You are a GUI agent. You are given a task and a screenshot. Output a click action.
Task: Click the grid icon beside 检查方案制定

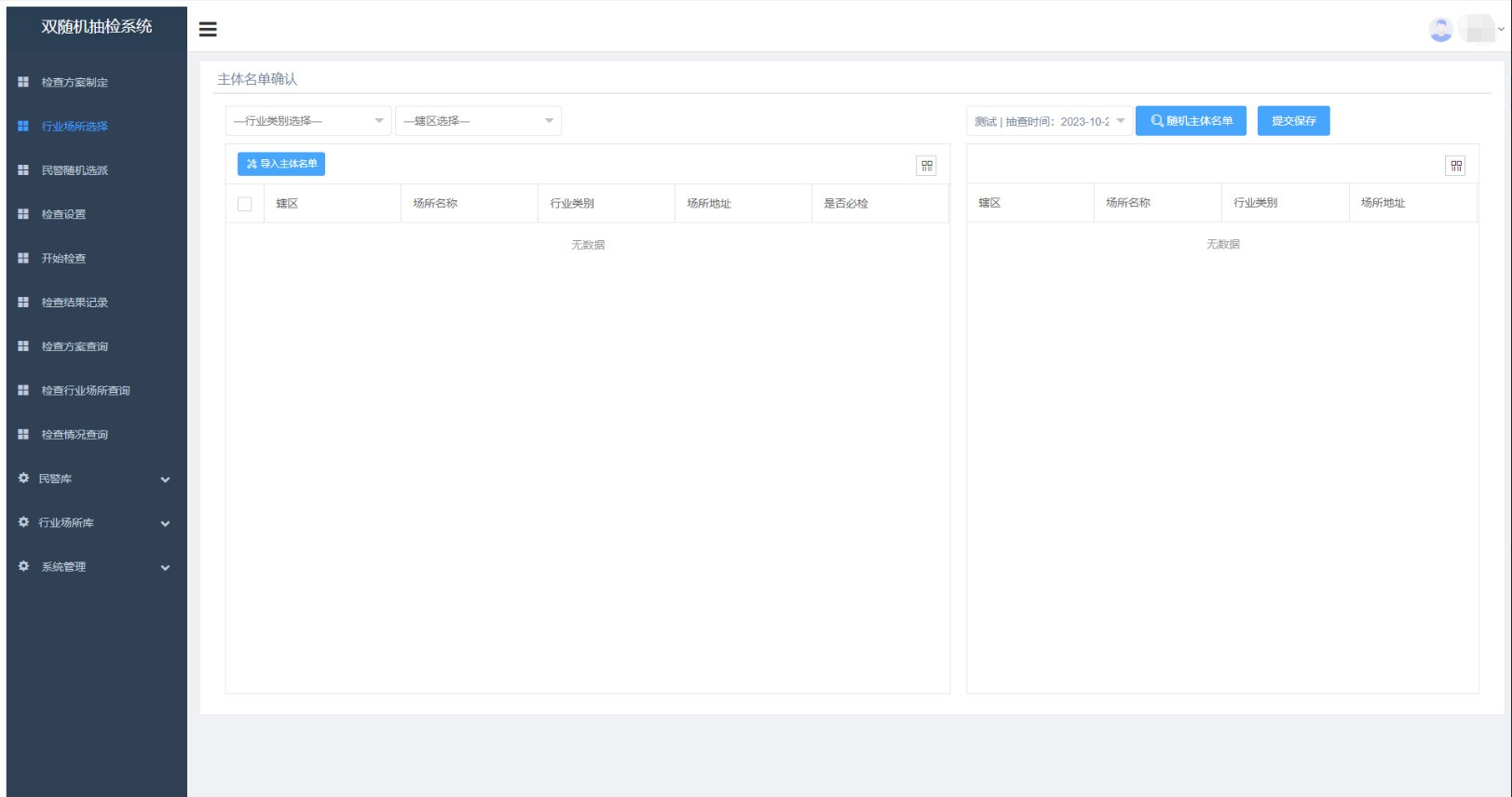coord(23,82)
